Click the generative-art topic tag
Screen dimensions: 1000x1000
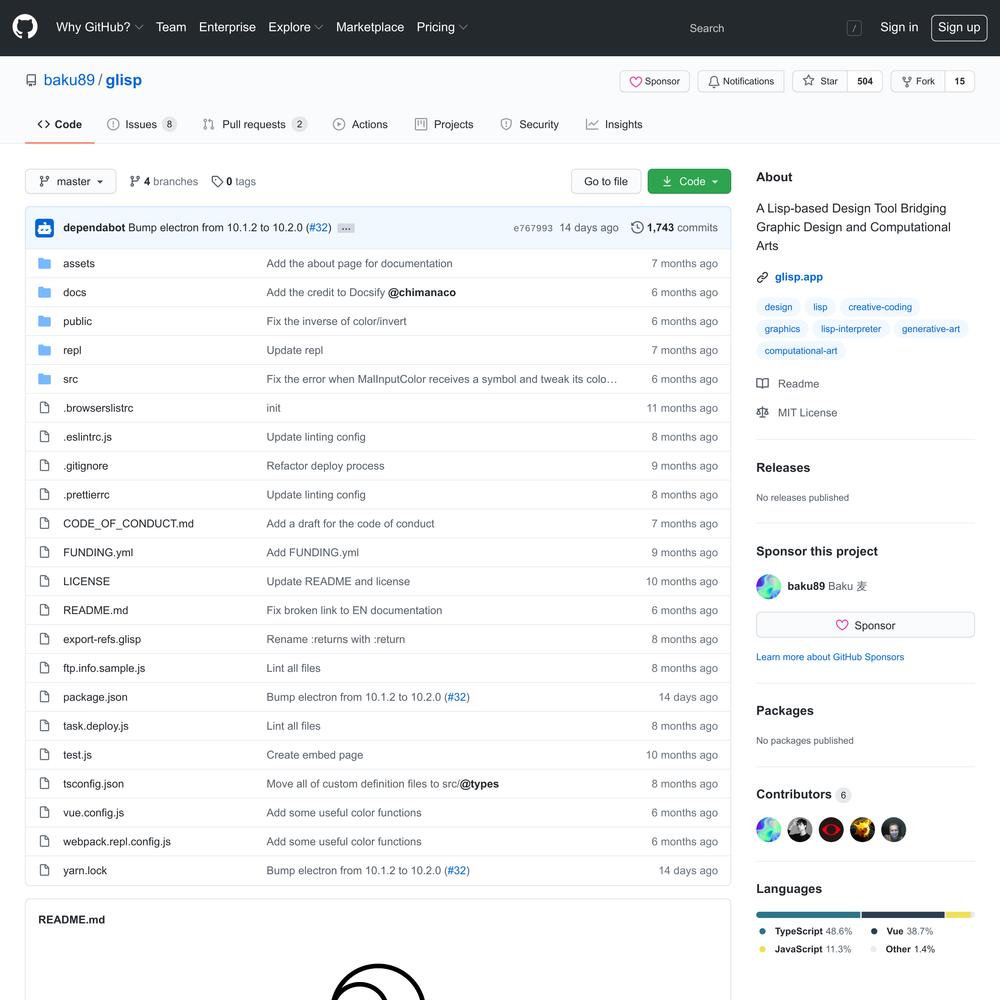click(930, 329)
